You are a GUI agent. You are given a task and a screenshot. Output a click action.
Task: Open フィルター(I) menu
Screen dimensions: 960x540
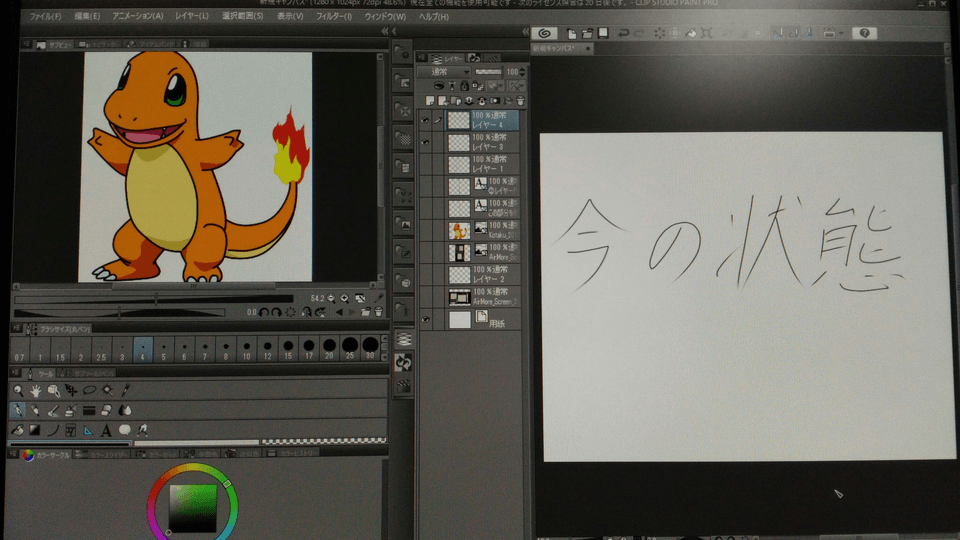click(x=334, y=17)
